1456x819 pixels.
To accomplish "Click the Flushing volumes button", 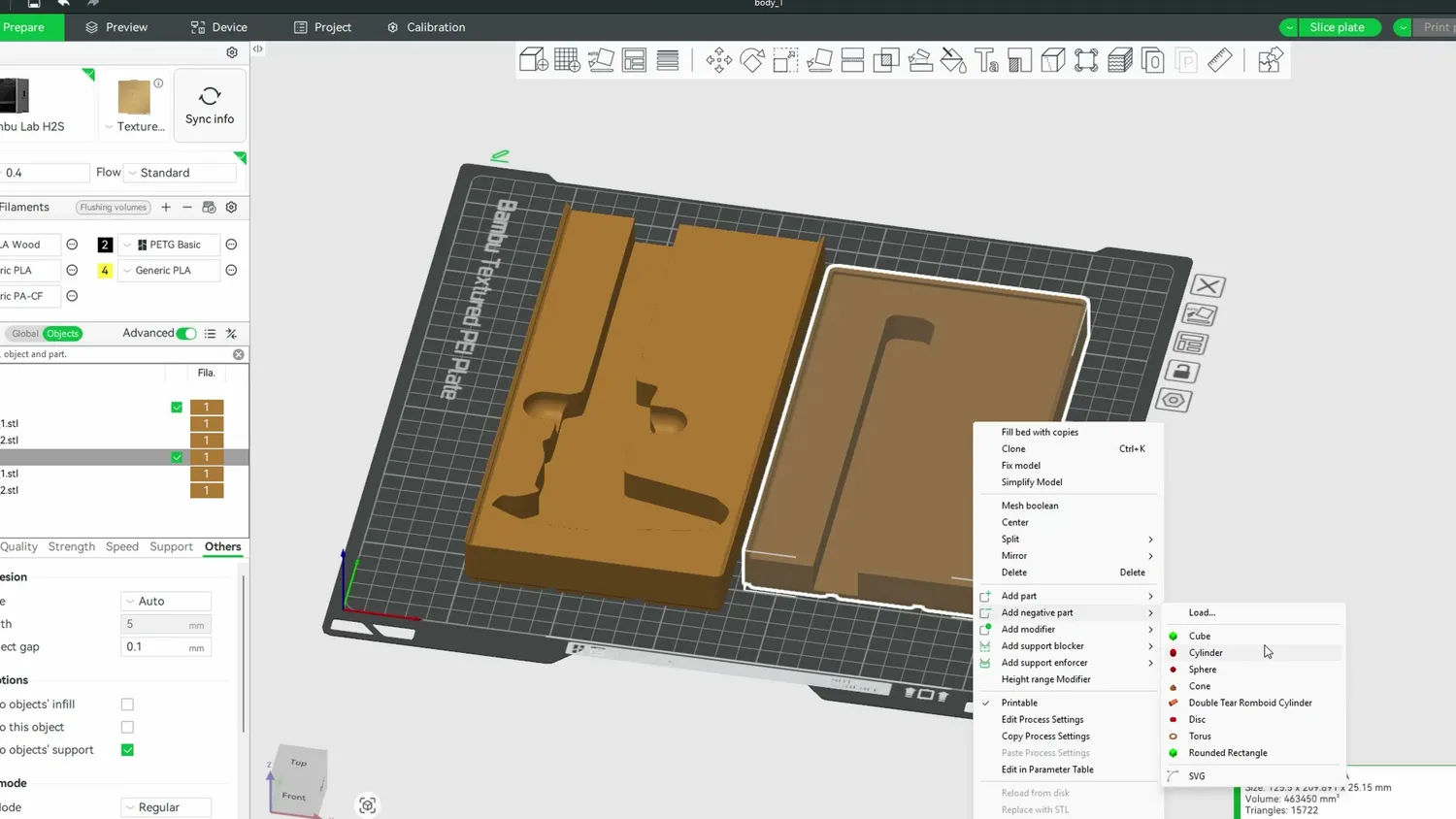I will pyautogui.click(x=114, y=208).
